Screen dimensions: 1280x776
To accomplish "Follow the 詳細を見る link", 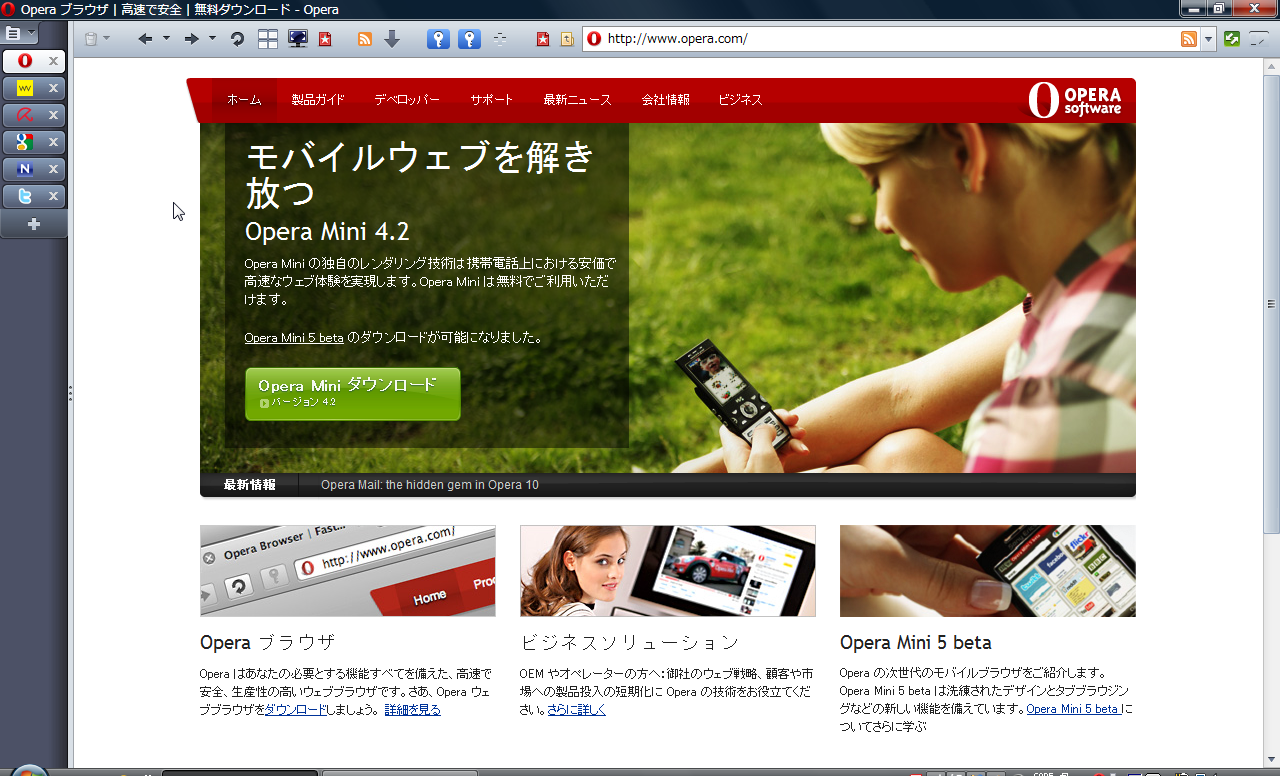I will [413, 710].
